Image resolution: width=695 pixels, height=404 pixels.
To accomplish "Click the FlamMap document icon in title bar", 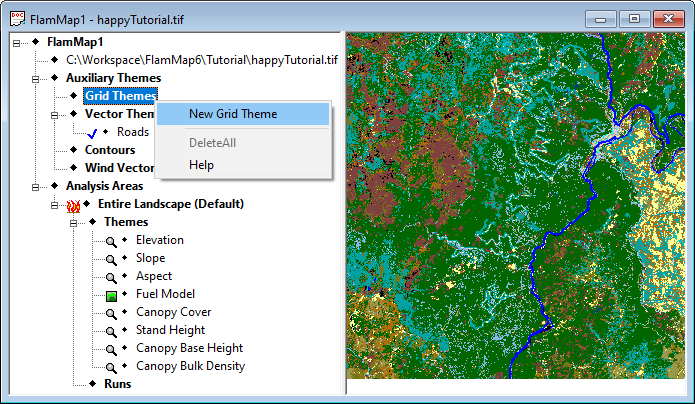I will coord(18,19).
